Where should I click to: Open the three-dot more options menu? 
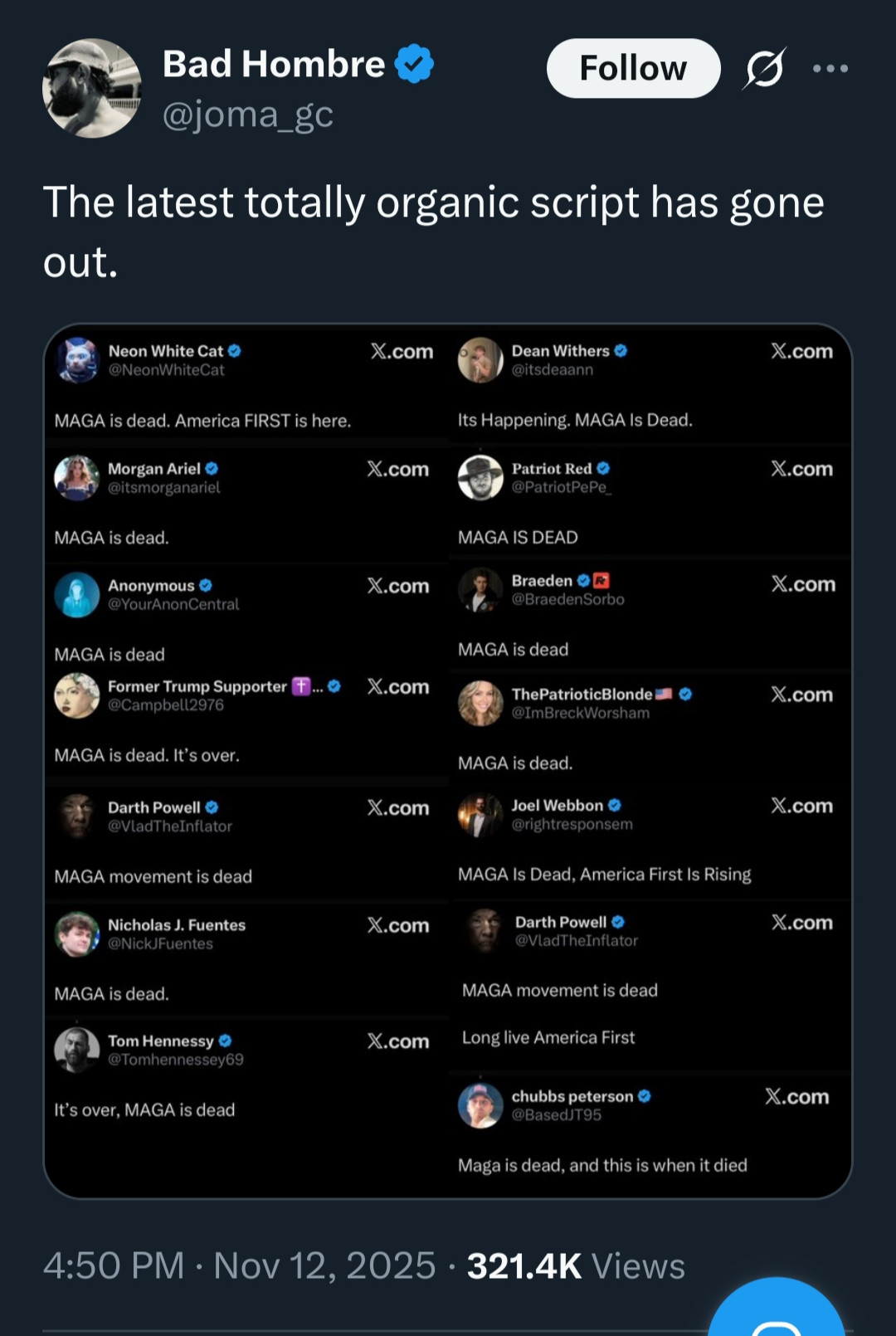(830, 68)
